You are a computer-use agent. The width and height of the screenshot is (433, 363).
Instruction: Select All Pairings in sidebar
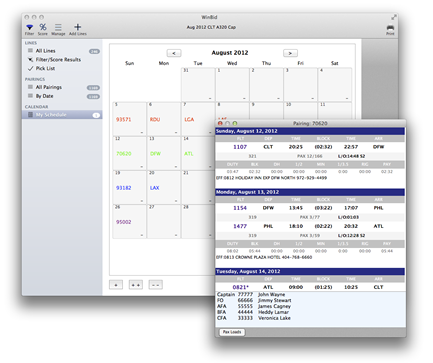[49, 87]
